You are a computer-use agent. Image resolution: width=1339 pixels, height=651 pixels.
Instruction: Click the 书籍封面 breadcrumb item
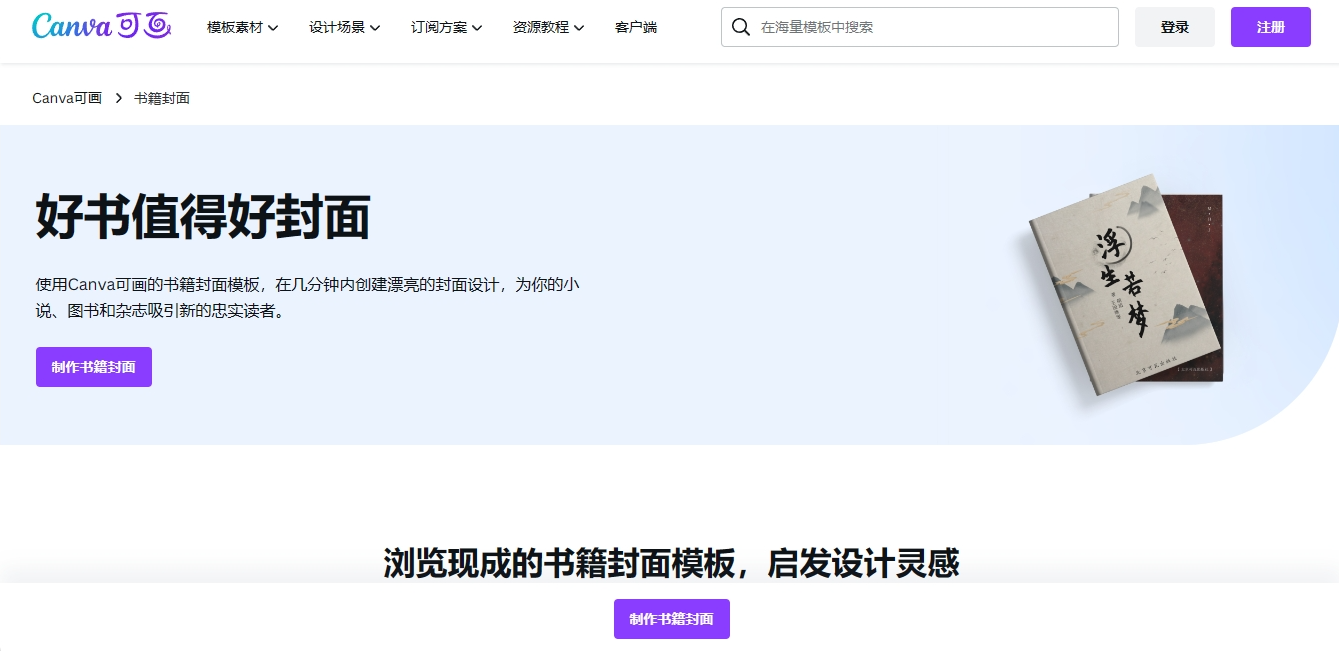[x=162, y=98]
